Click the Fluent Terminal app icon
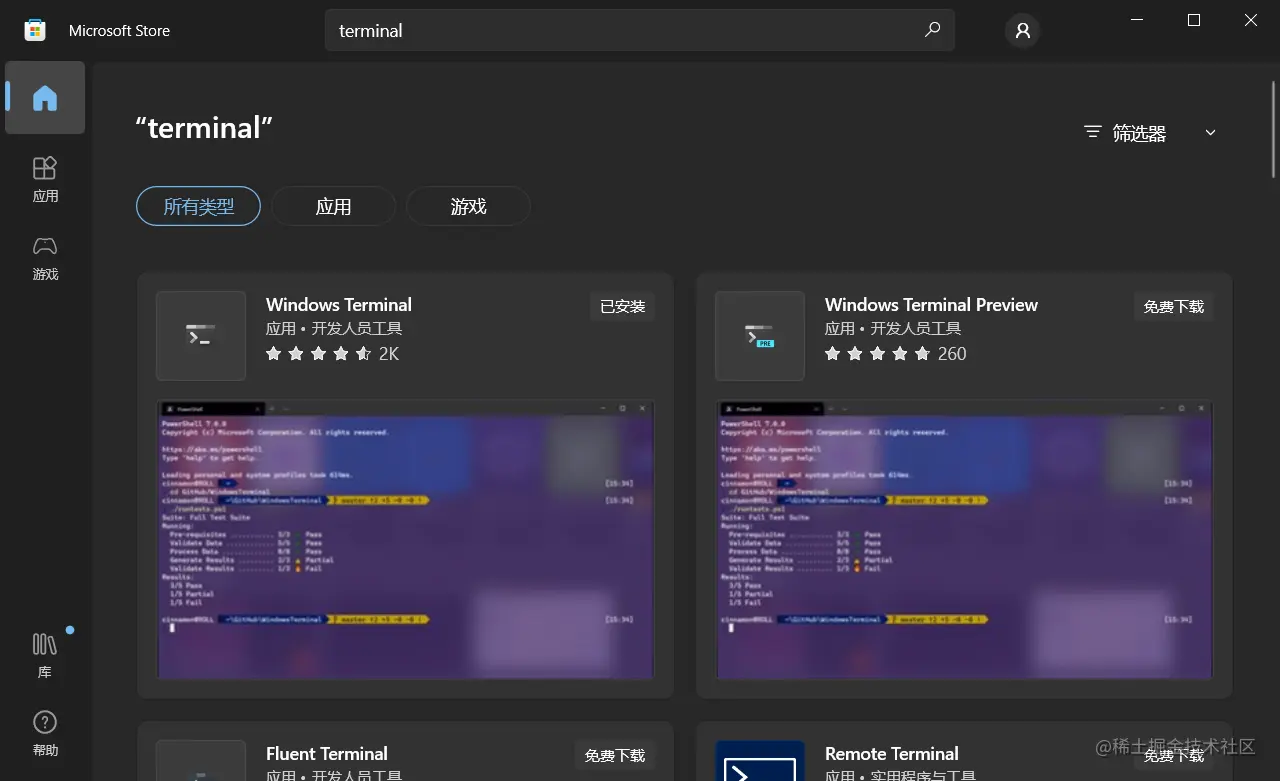 pyautogui.click(x=201, y=761)
